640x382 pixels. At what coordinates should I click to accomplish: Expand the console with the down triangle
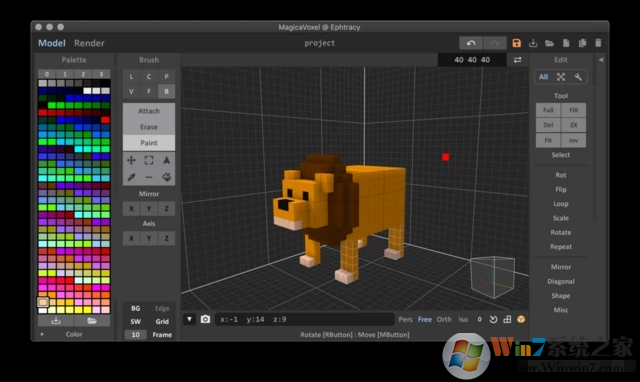[x=189, y=319]
